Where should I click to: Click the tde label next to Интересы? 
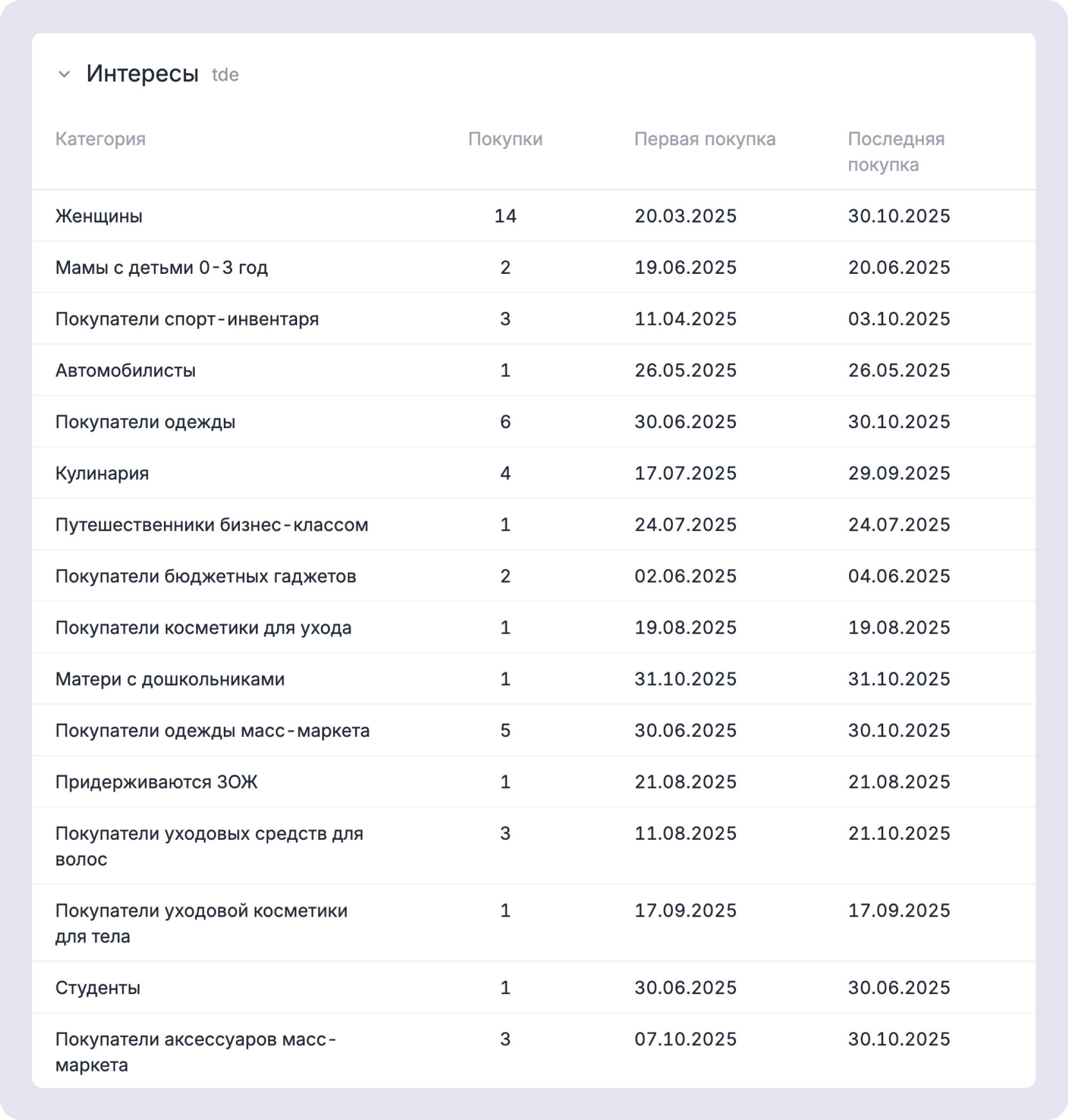pos(224,75)
